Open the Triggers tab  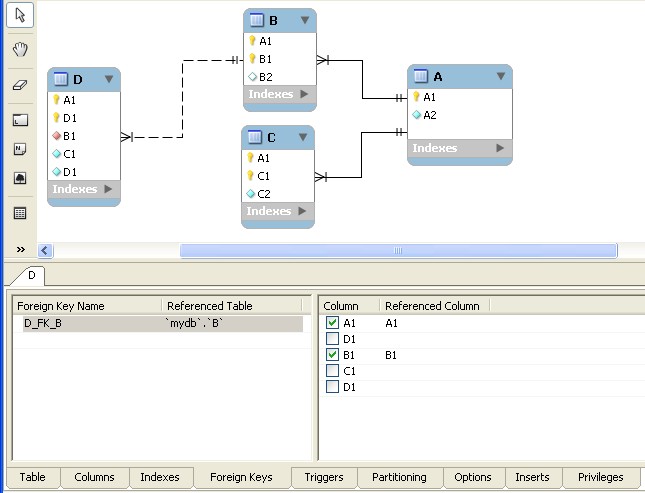tap(324, 478)
